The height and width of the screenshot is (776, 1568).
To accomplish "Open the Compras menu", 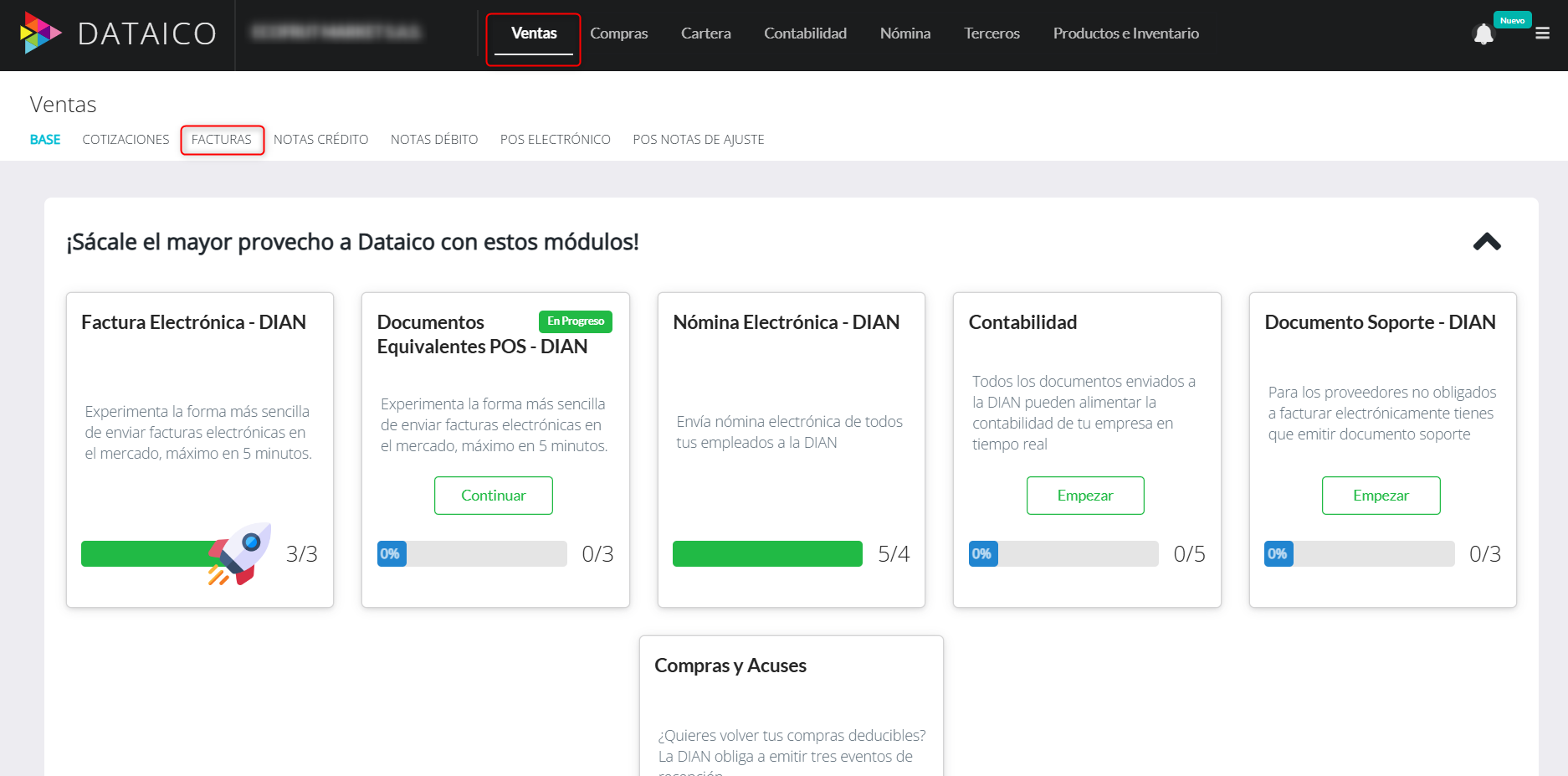I will click(619, 33).
